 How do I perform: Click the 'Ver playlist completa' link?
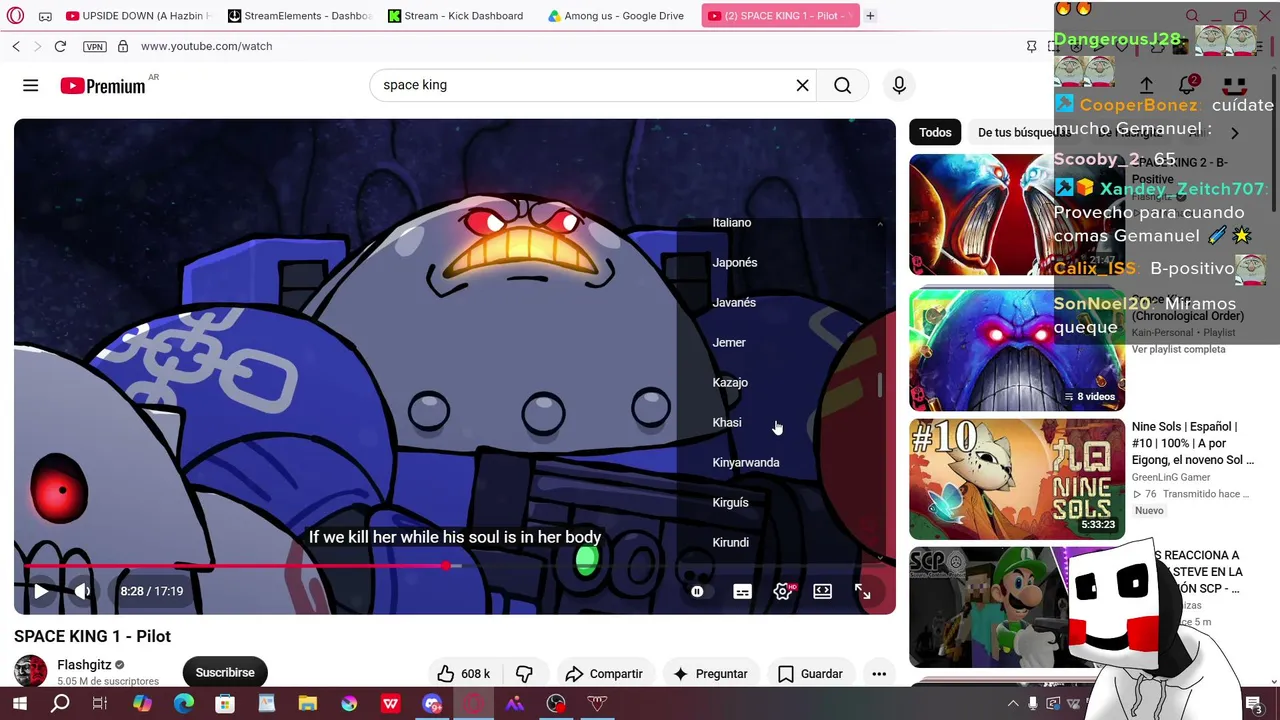tap(1178, 349)
